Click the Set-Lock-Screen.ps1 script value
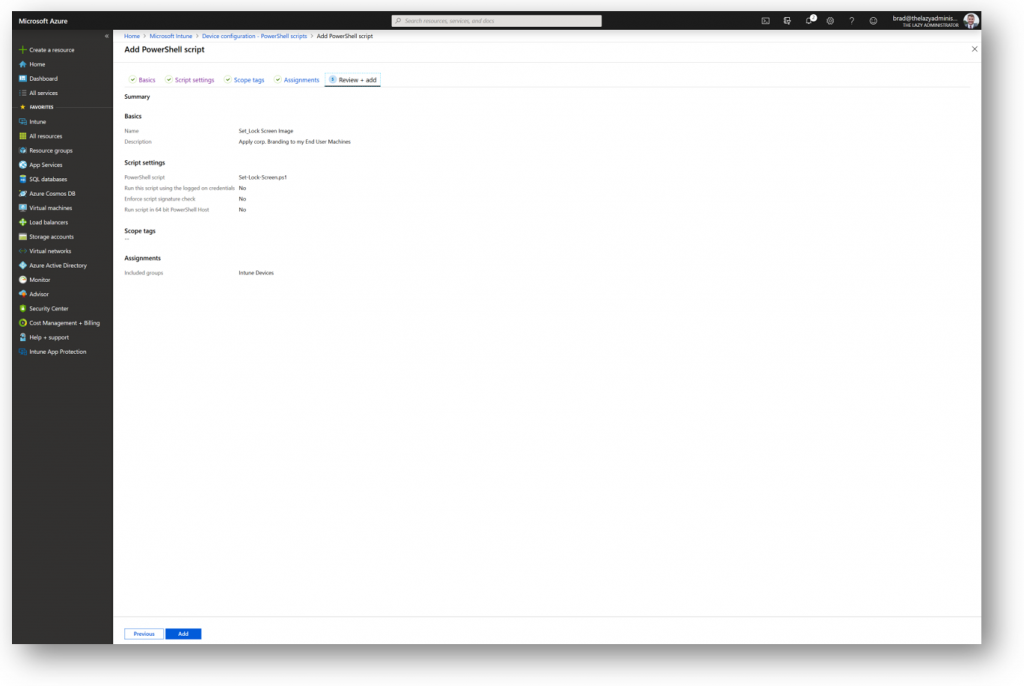 (x=263, y=177)
